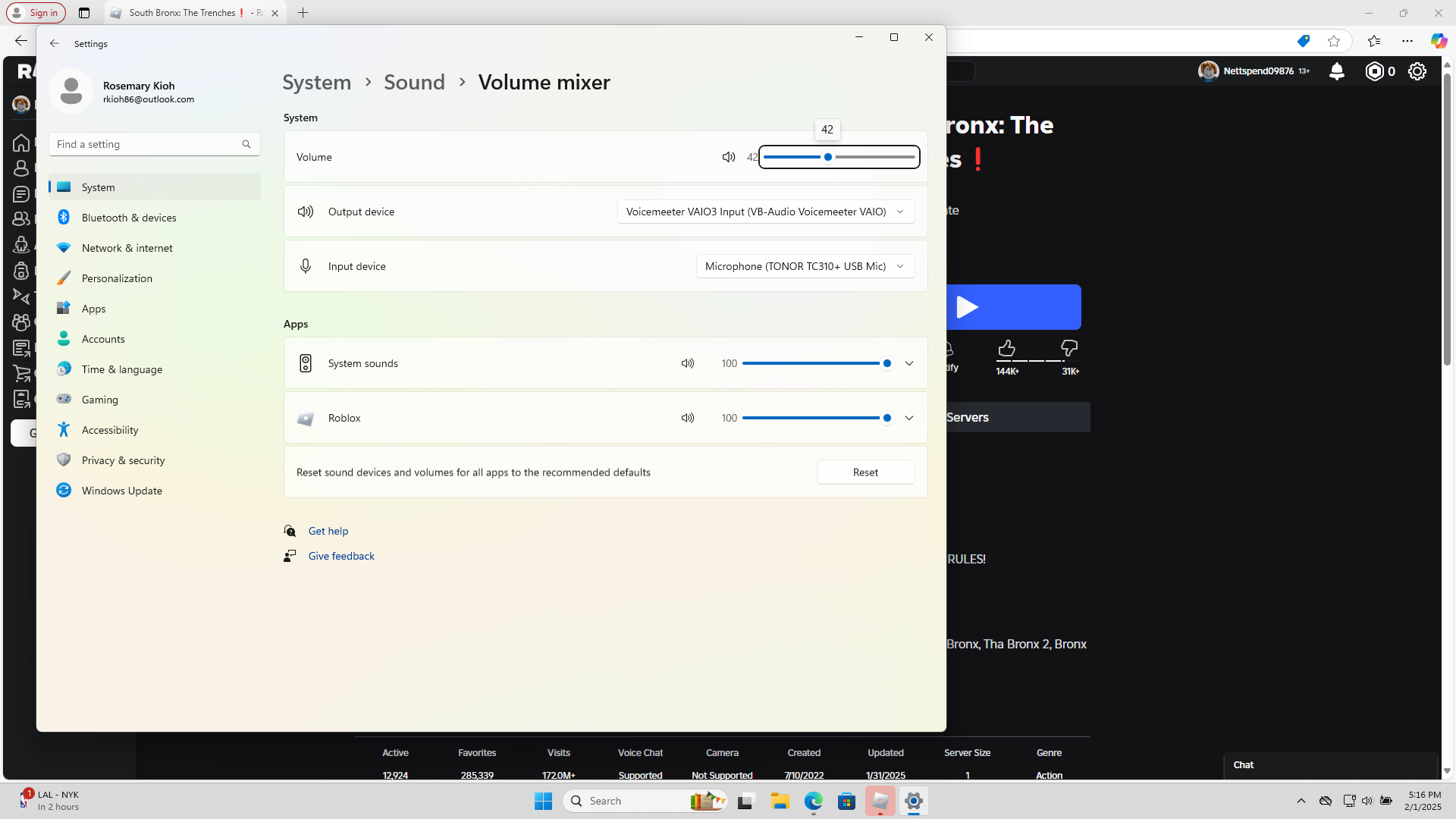Expand the Roblox app options chevron
The width and height of the screenshot is (1456, 819).
(x=908, y=418)
